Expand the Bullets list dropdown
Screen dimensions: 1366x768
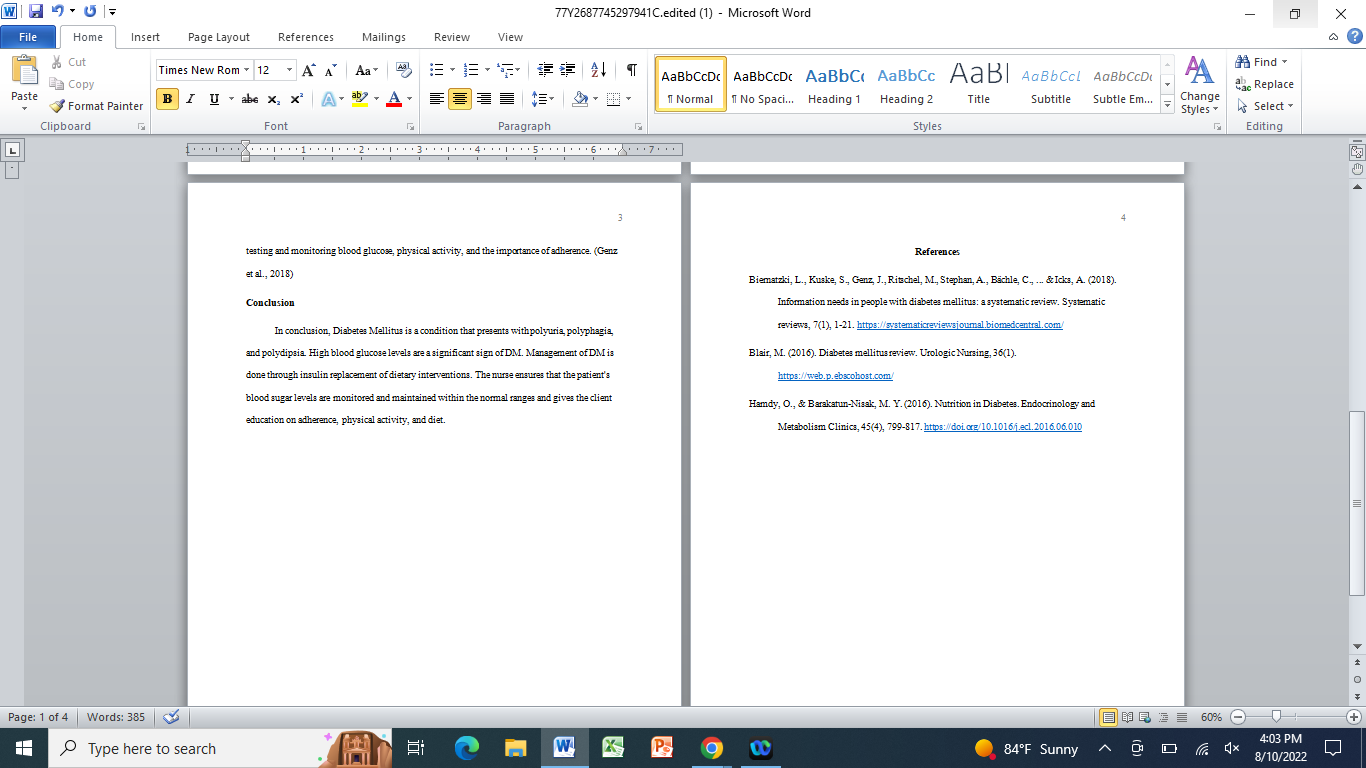pyautogui.click(x=452, y=70)
